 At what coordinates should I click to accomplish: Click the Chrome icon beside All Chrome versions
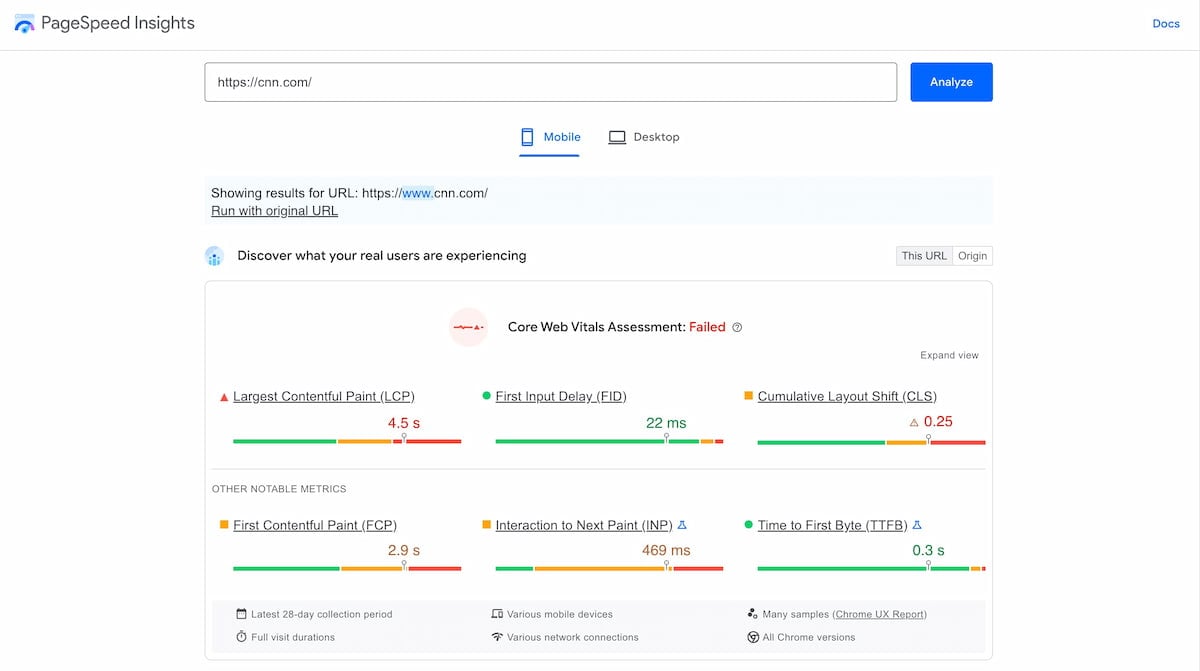752,637
